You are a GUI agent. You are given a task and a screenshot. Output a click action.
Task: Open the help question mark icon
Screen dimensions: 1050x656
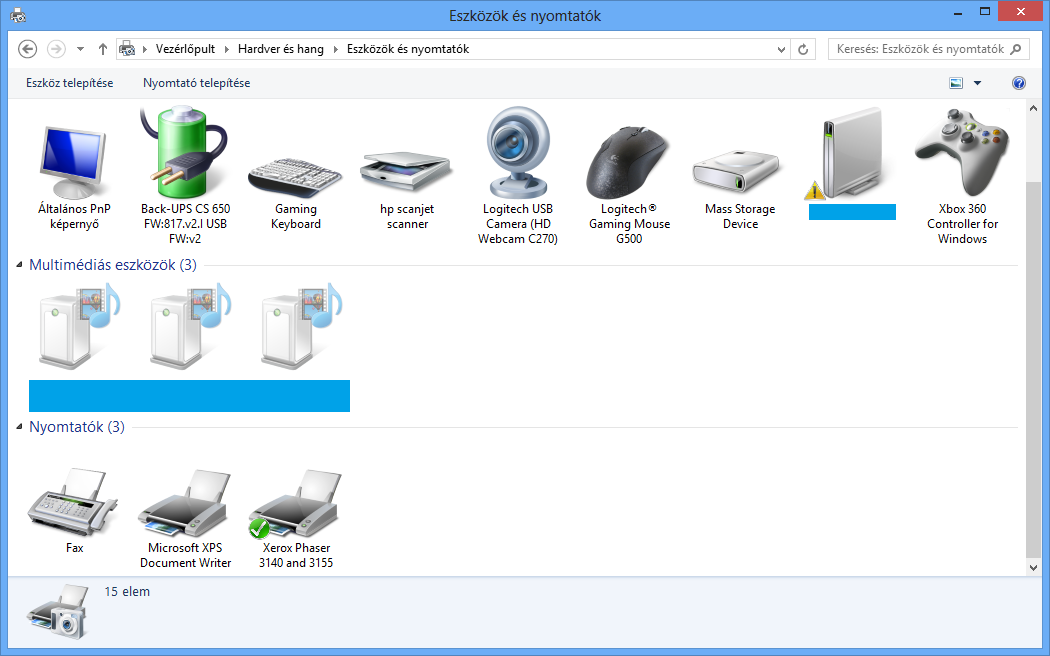[1019, 83]
